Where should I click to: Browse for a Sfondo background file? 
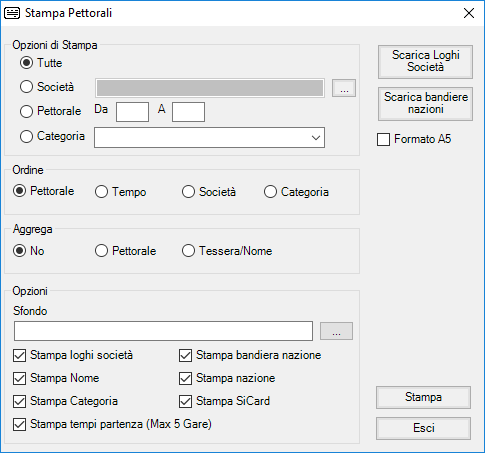point(336,331)
